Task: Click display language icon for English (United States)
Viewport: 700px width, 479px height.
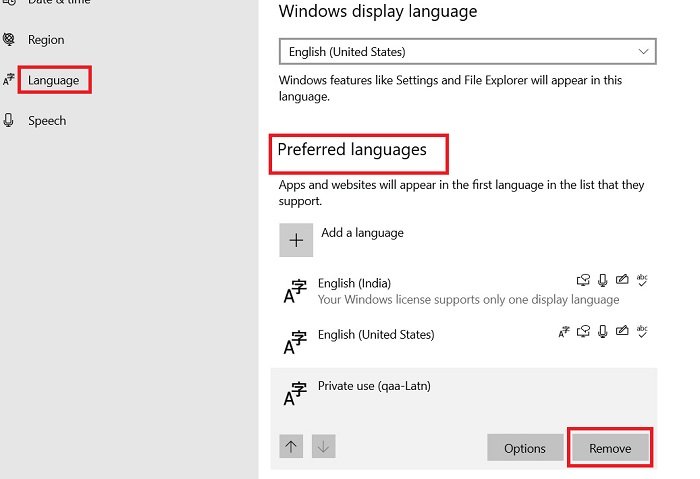Action: click(564, 331)
